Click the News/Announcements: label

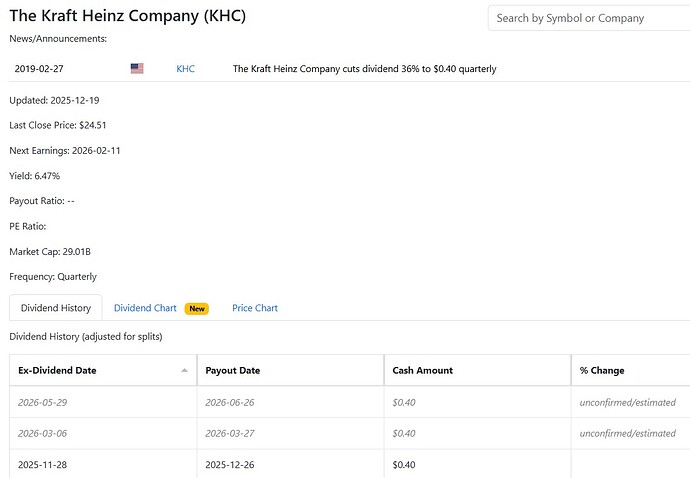58,39
